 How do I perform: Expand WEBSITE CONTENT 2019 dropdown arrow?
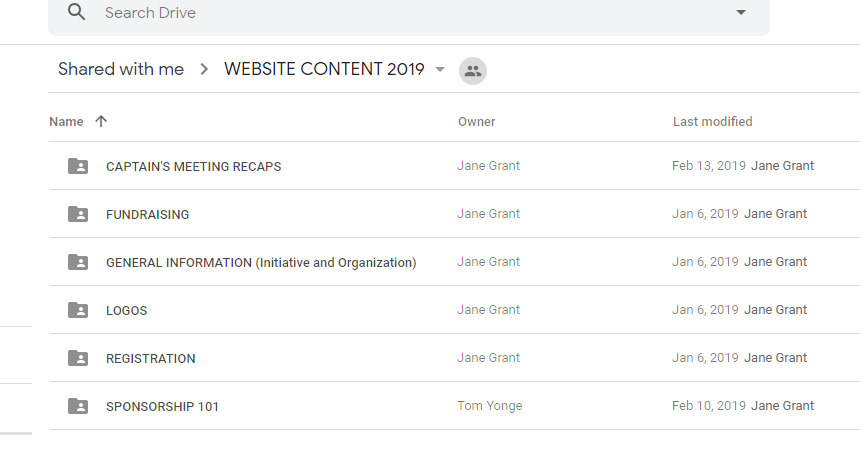440,70
